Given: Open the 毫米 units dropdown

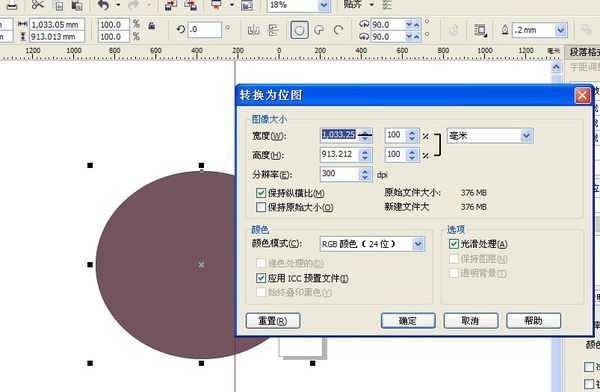Looking at the screenshot, I should [x=527, y=136].
